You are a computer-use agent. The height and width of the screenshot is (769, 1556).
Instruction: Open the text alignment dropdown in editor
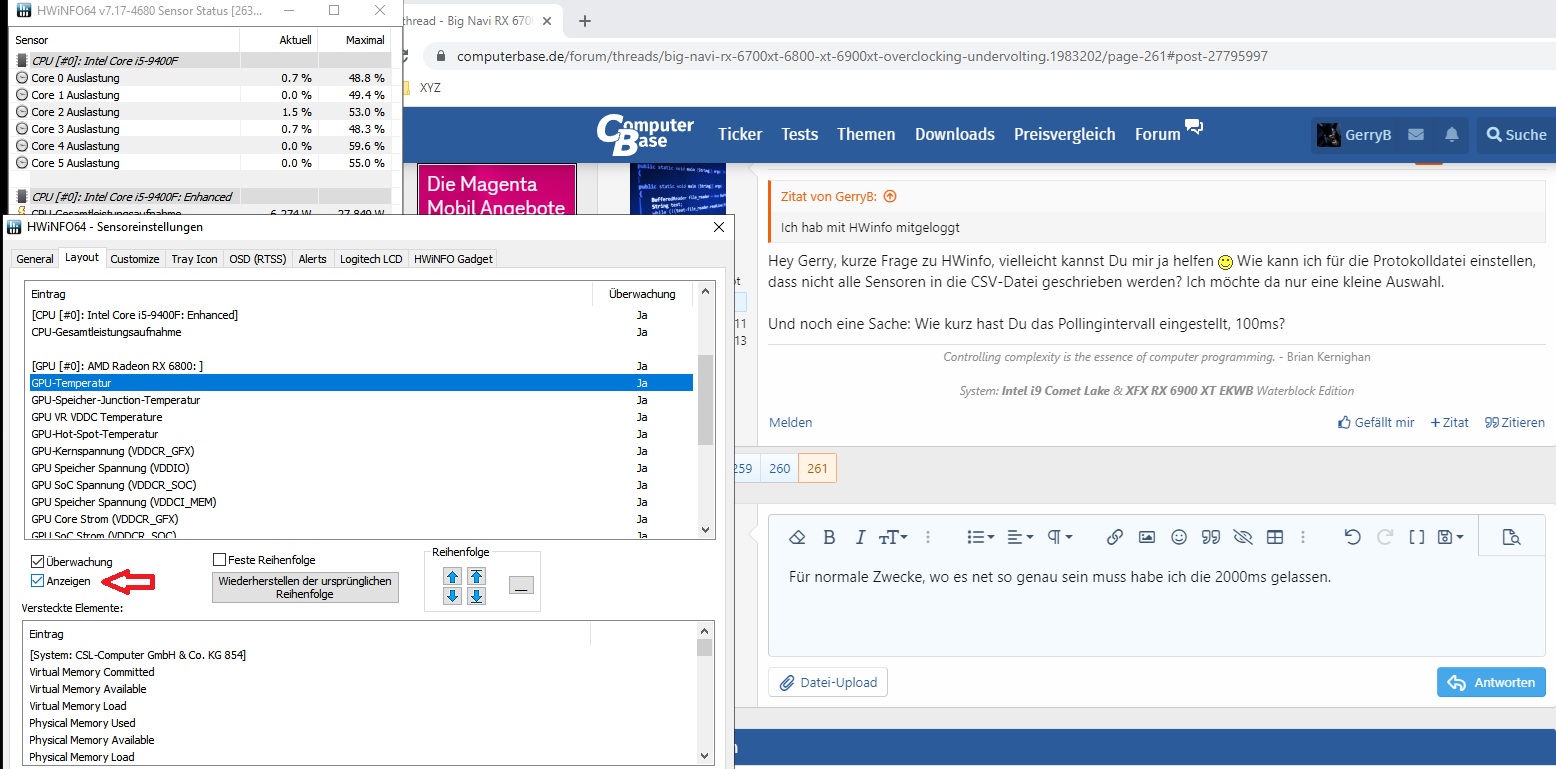[x=1020, y=537]
